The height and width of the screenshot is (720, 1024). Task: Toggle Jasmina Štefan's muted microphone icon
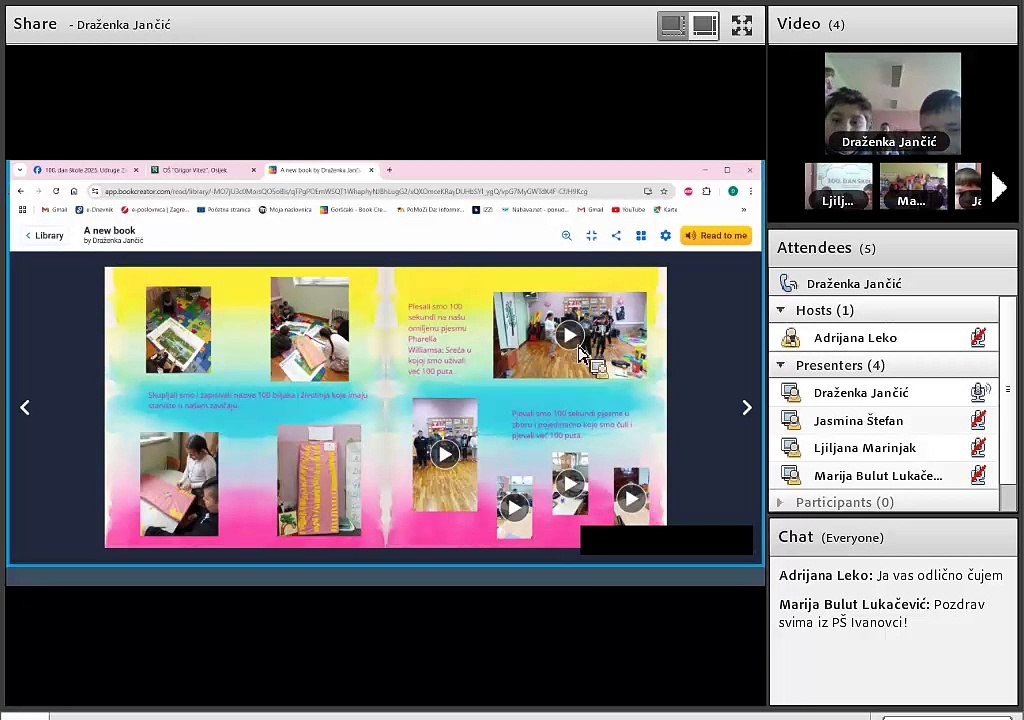(978, 419)
